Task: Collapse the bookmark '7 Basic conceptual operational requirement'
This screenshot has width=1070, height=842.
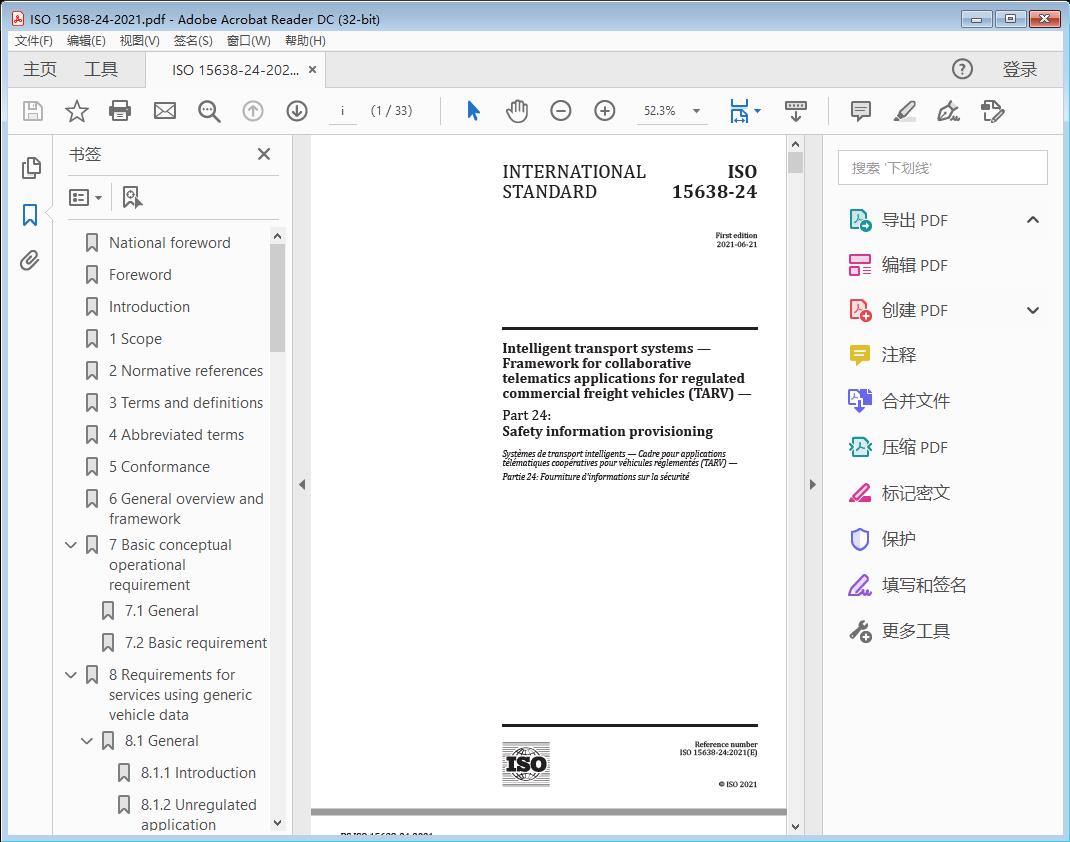Action: tap(70, 544)
